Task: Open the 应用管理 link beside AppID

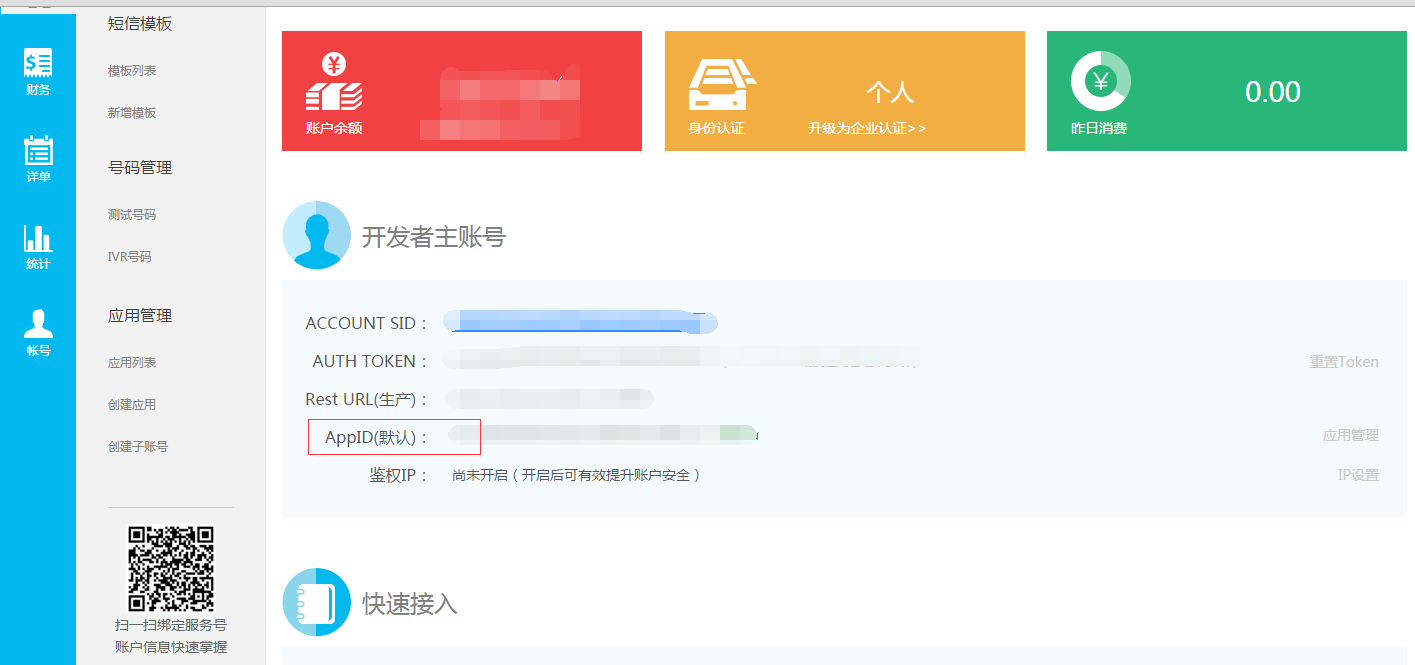Action: (x=1351, y=436)
